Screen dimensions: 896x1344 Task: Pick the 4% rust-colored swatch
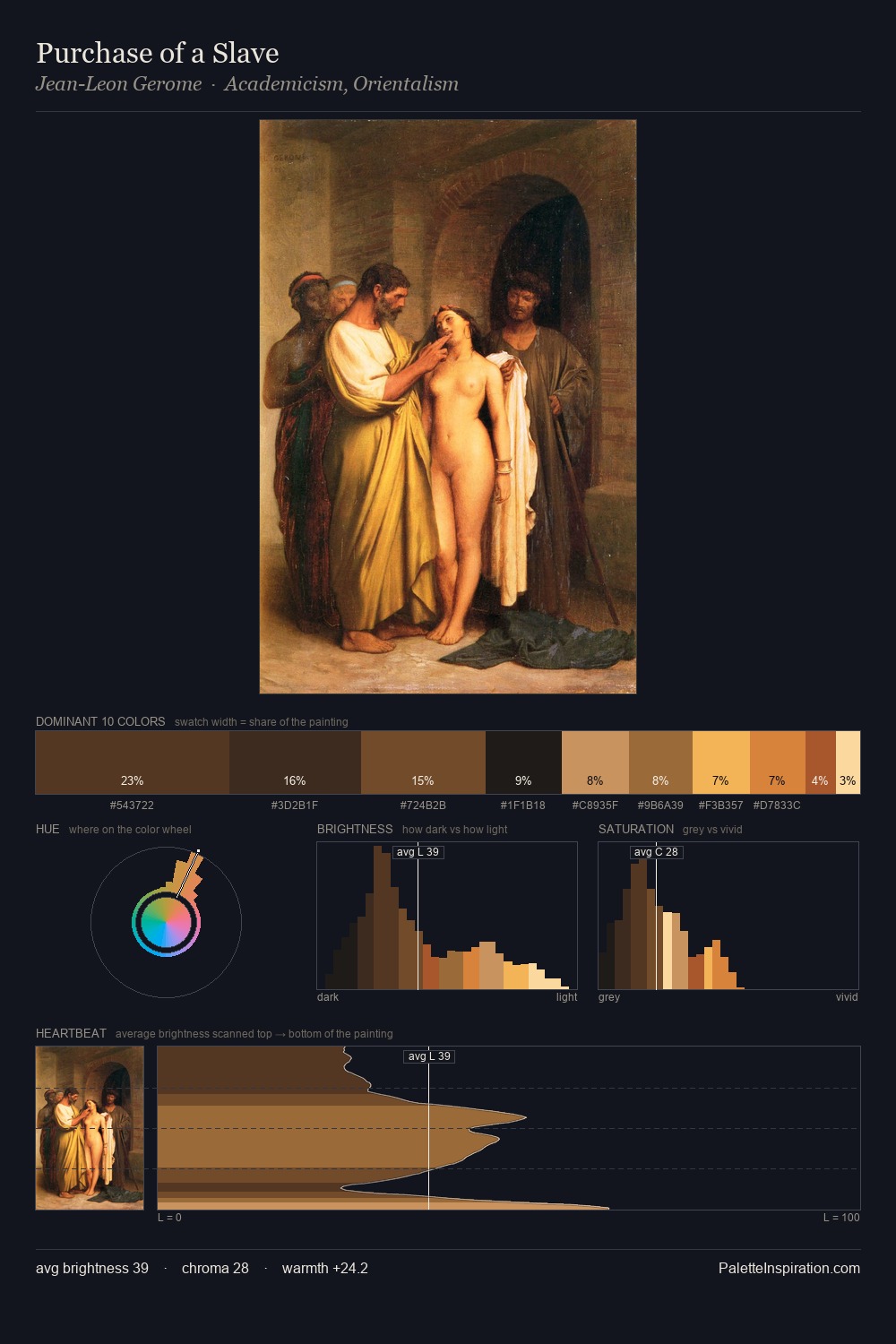point(821,762)
